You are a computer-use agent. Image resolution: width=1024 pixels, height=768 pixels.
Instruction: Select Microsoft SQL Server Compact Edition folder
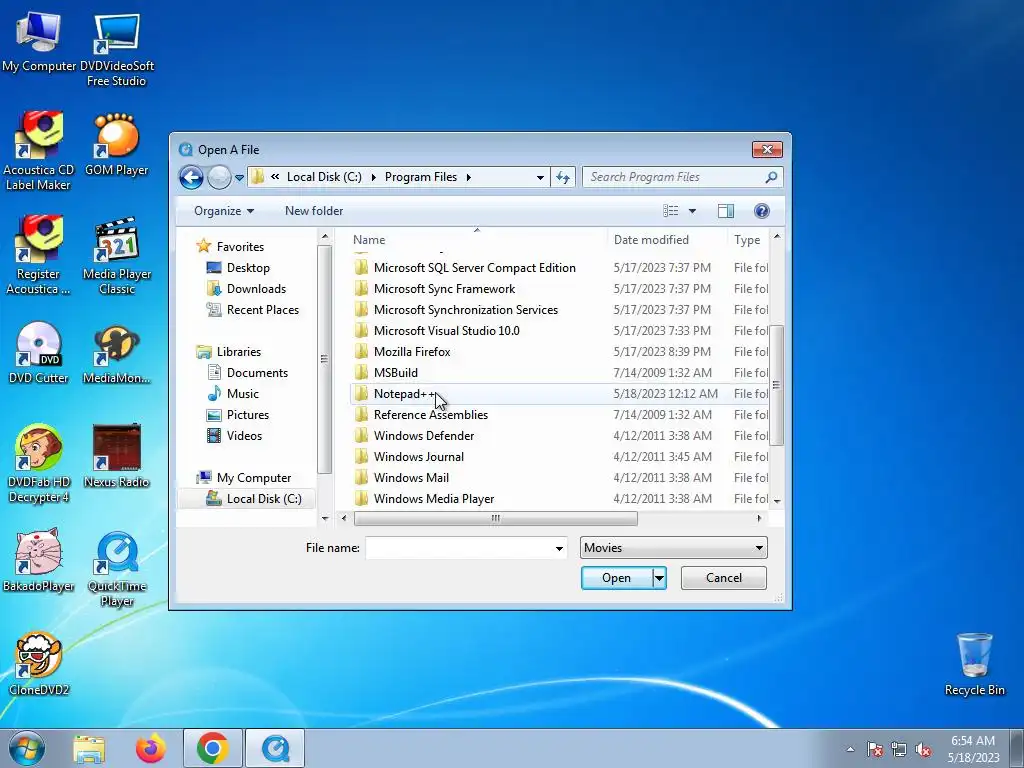pos(474,268)
